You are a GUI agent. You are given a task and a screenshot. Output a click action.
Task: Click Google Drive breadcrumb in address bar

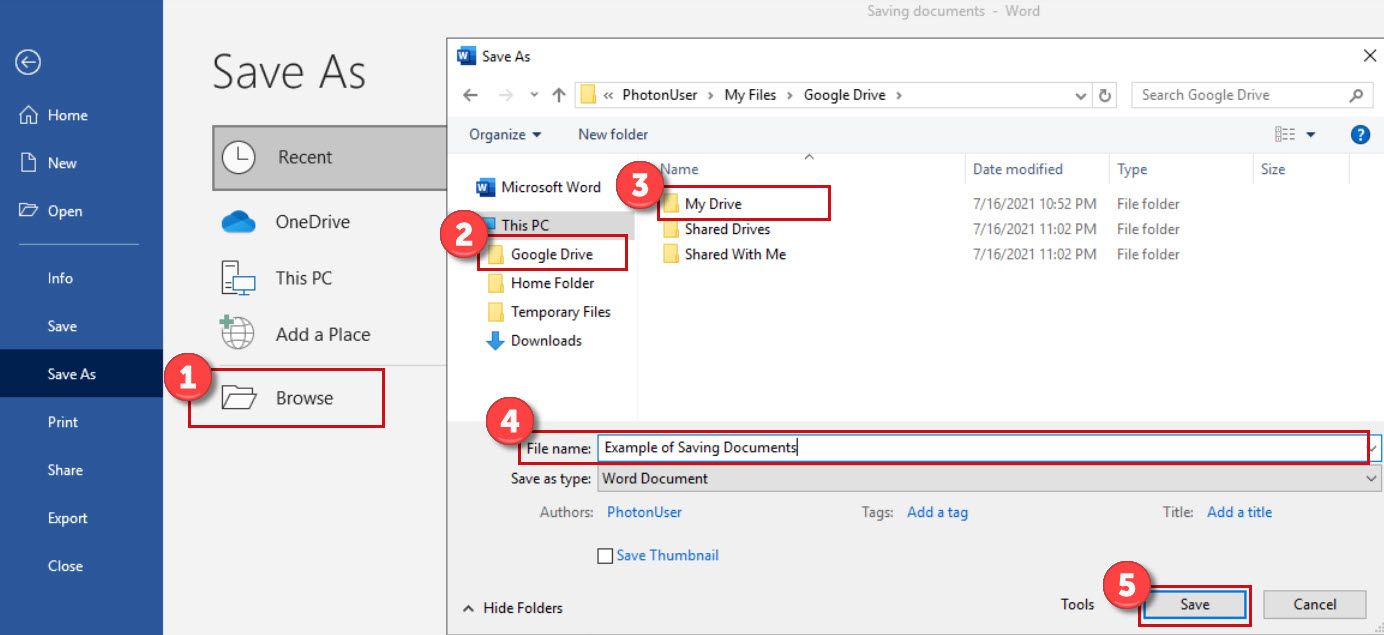(844, 95)
